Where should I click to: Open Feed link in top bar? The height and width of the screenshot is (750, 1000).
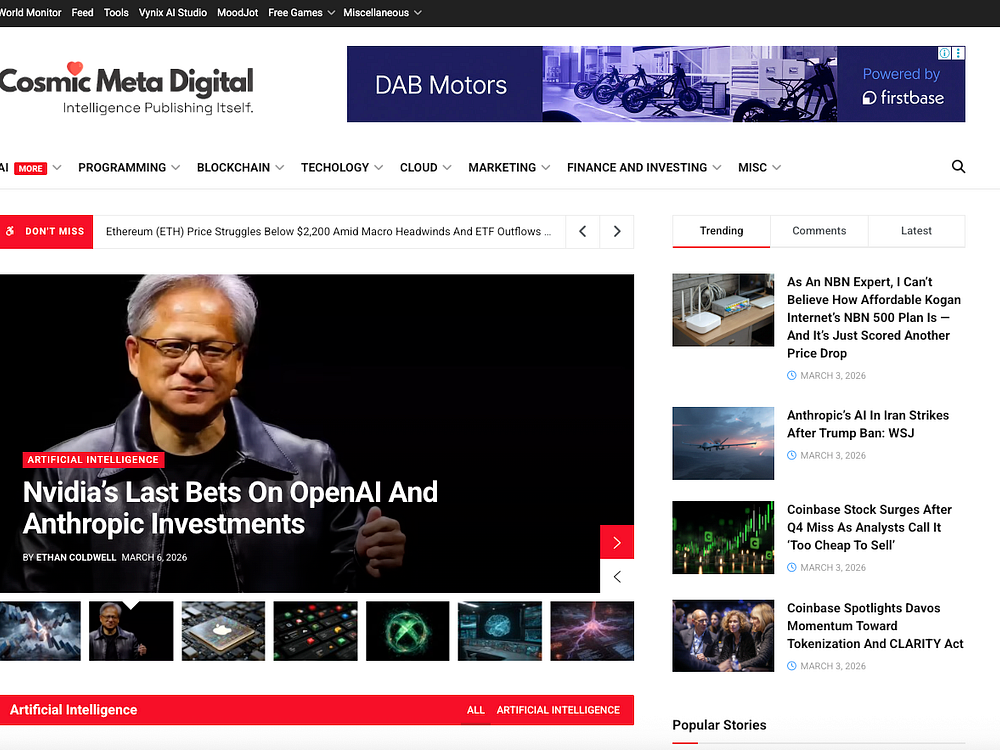pos(82,13)
